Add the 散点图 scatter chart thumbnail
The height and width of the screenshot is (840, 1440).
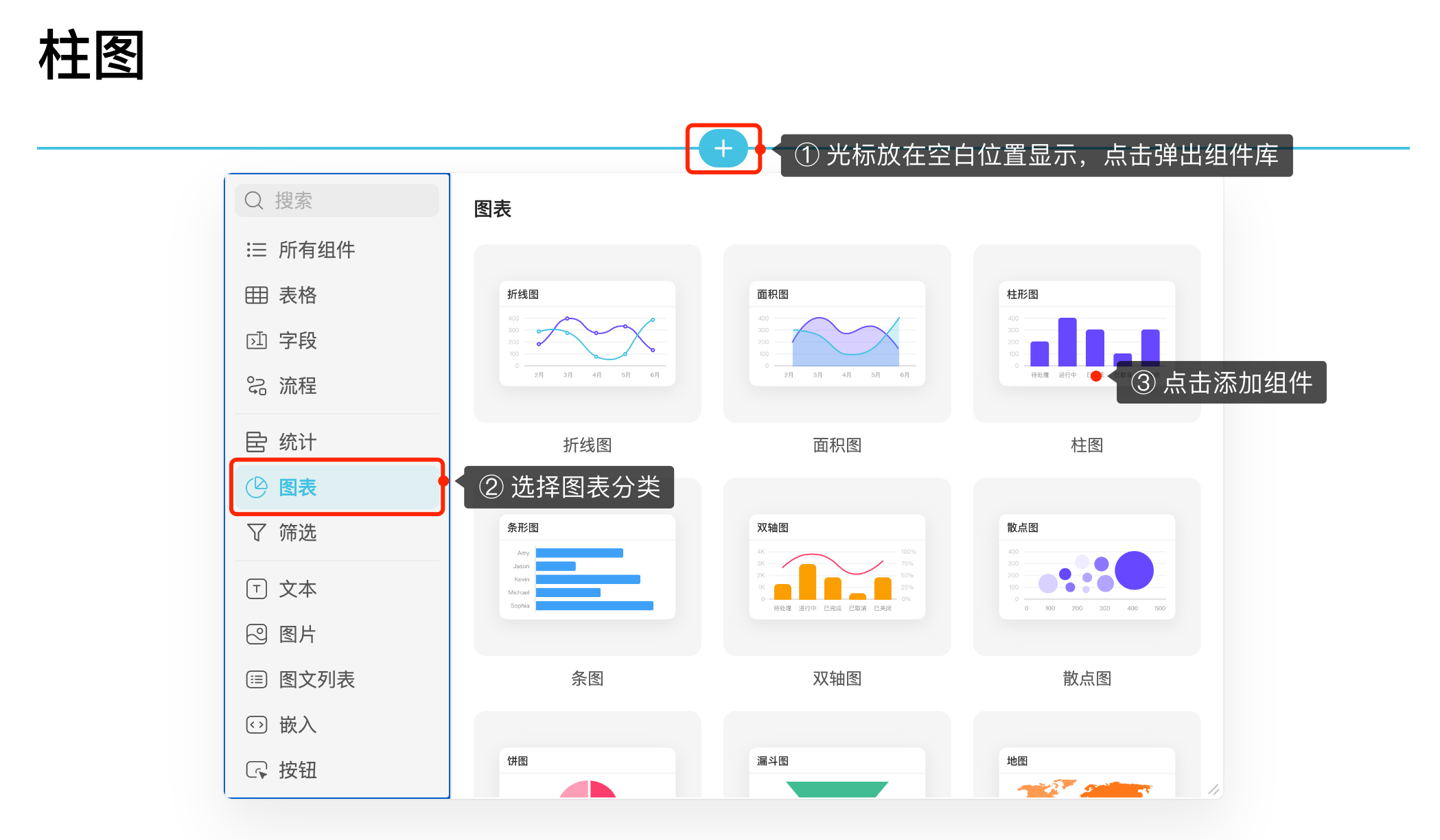tap(1087, 567)
